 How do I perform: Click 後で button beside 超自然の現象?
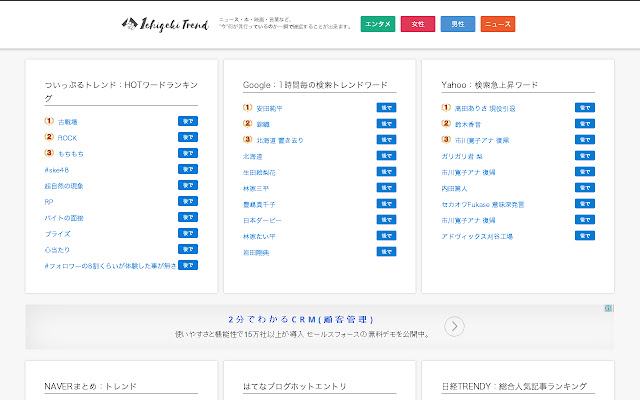point(188,185)
